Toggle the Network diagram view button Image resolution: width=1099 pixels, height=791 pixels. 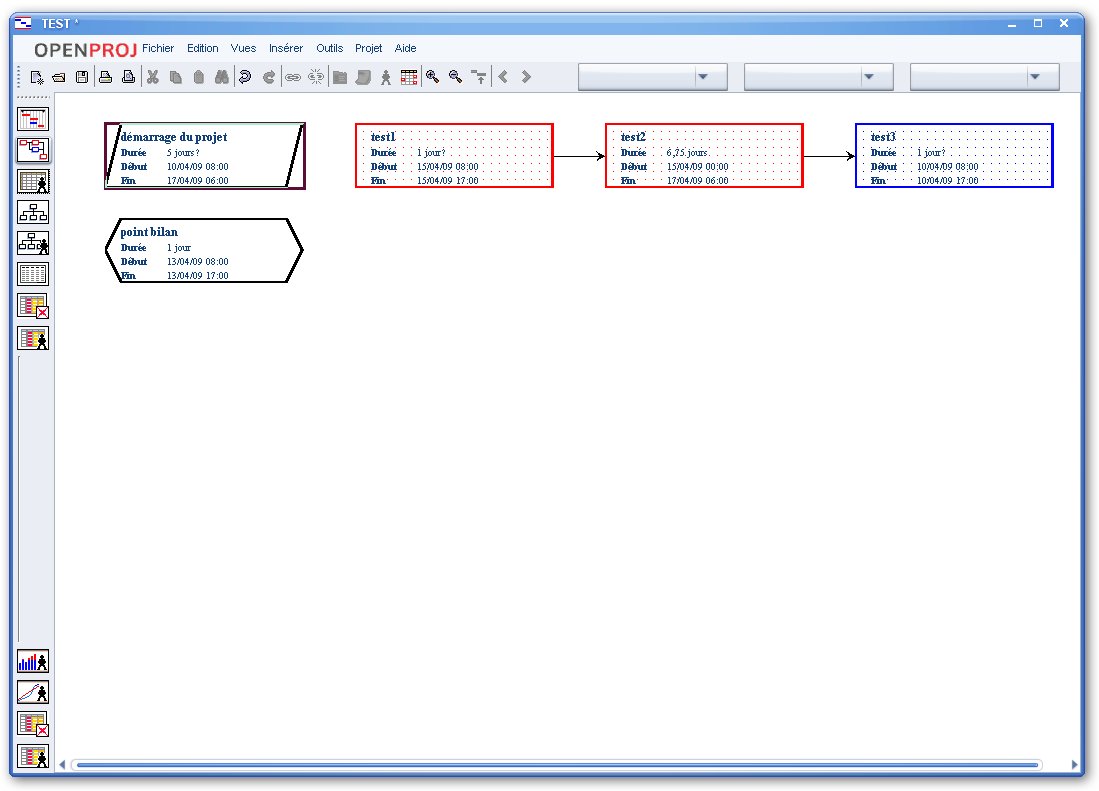pyautogui.click(x=33, y=150)
